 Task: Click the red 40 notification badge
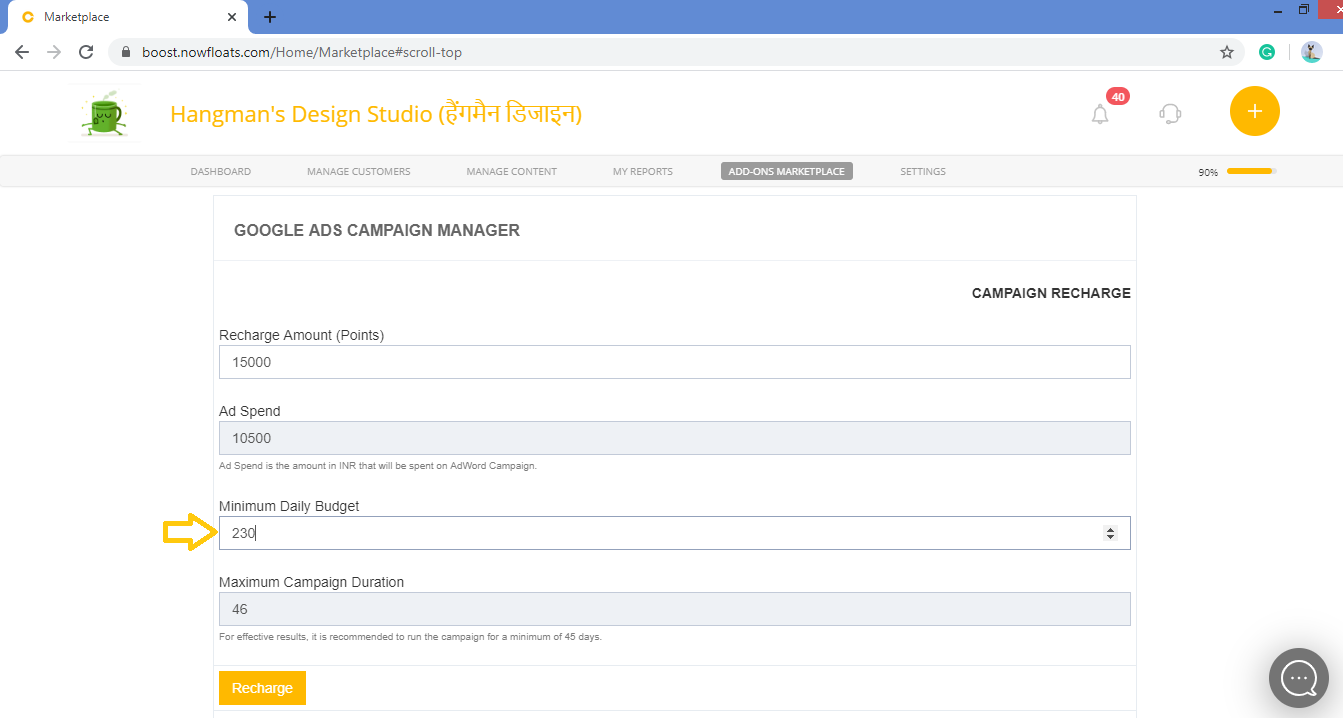[1118, 97]
